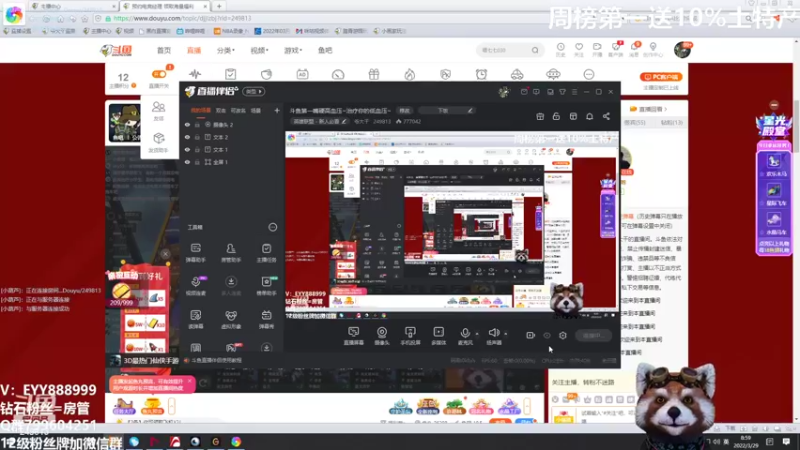Lock the 全屏 1 source layer
This screenshot has height=450, width=800.
(197, 162)
